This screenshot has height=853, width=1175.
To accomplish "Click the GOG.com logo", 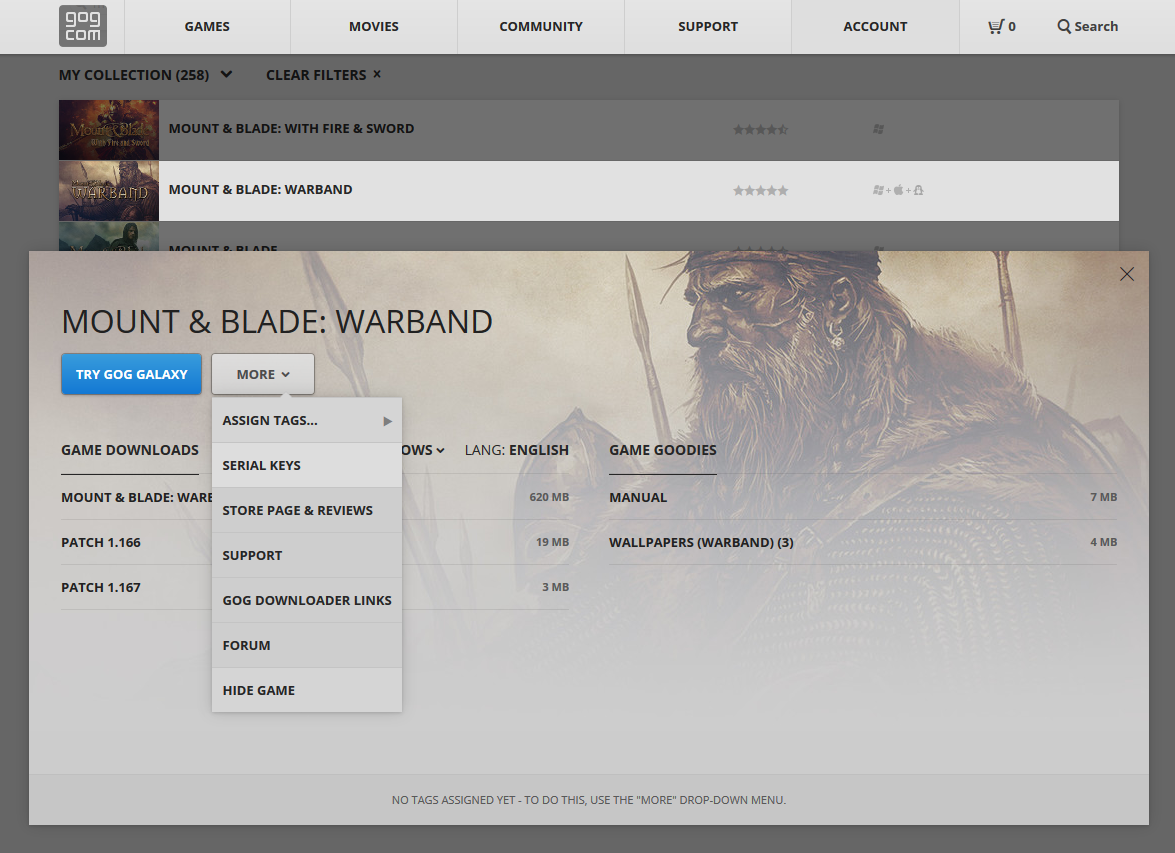I will (82, 26).
